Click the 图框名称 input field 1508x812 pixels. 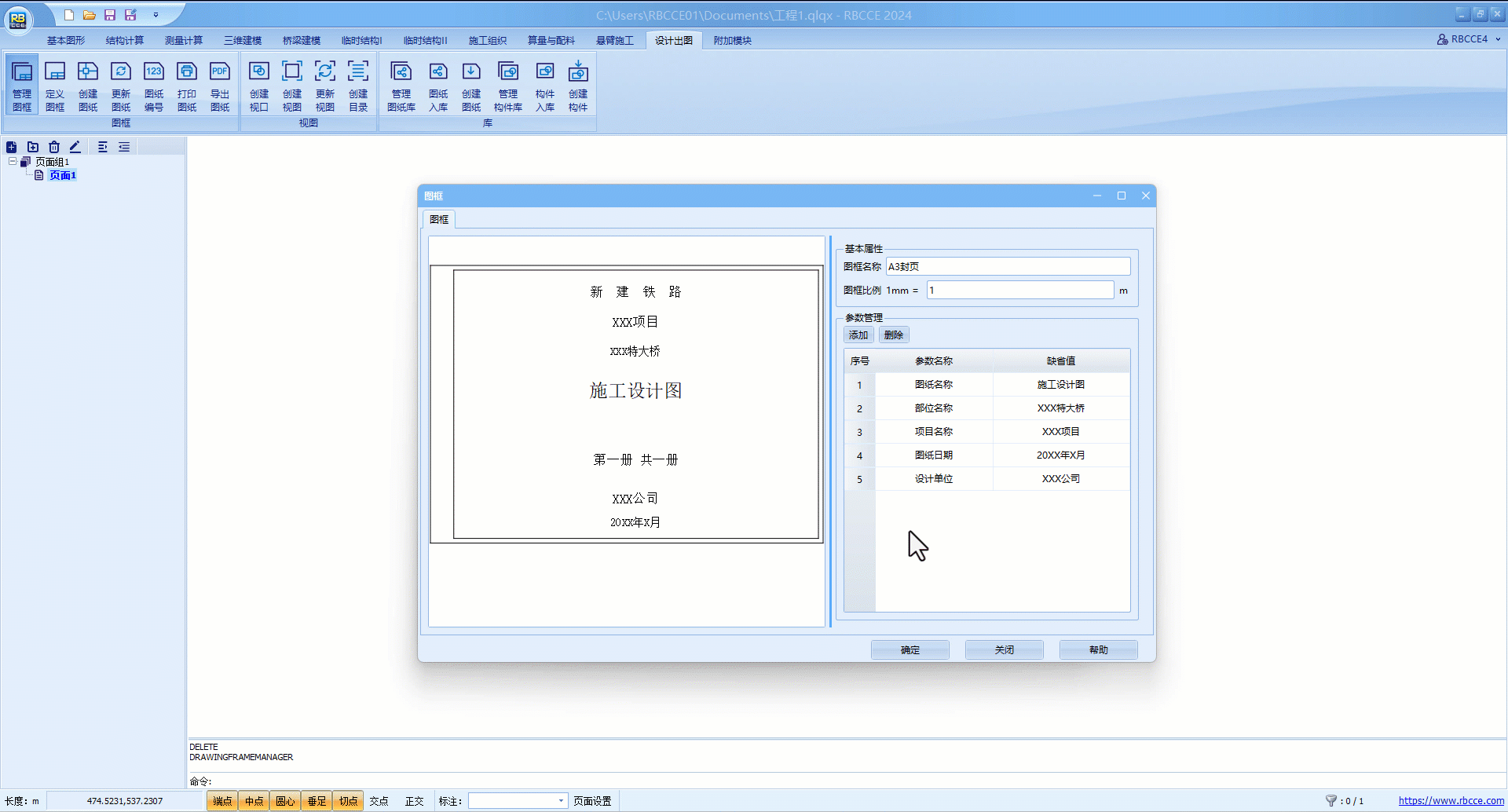point(1008,267)
